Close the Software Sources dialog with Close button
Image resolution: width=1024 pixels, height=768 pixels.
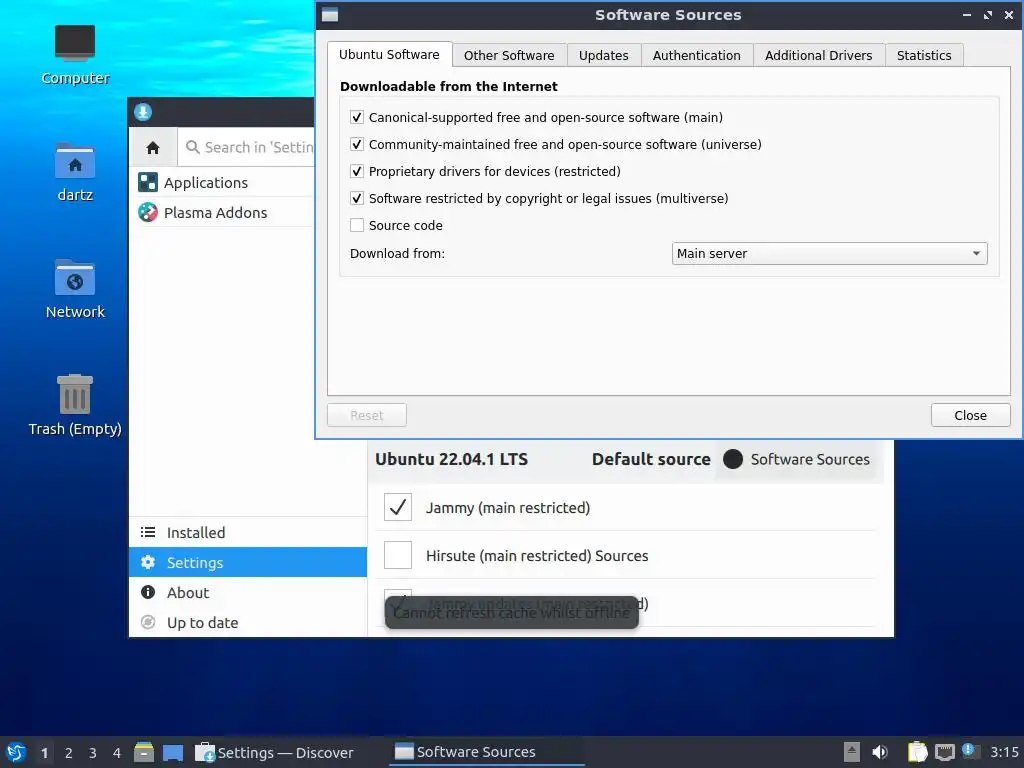click(x=970, y=415)
